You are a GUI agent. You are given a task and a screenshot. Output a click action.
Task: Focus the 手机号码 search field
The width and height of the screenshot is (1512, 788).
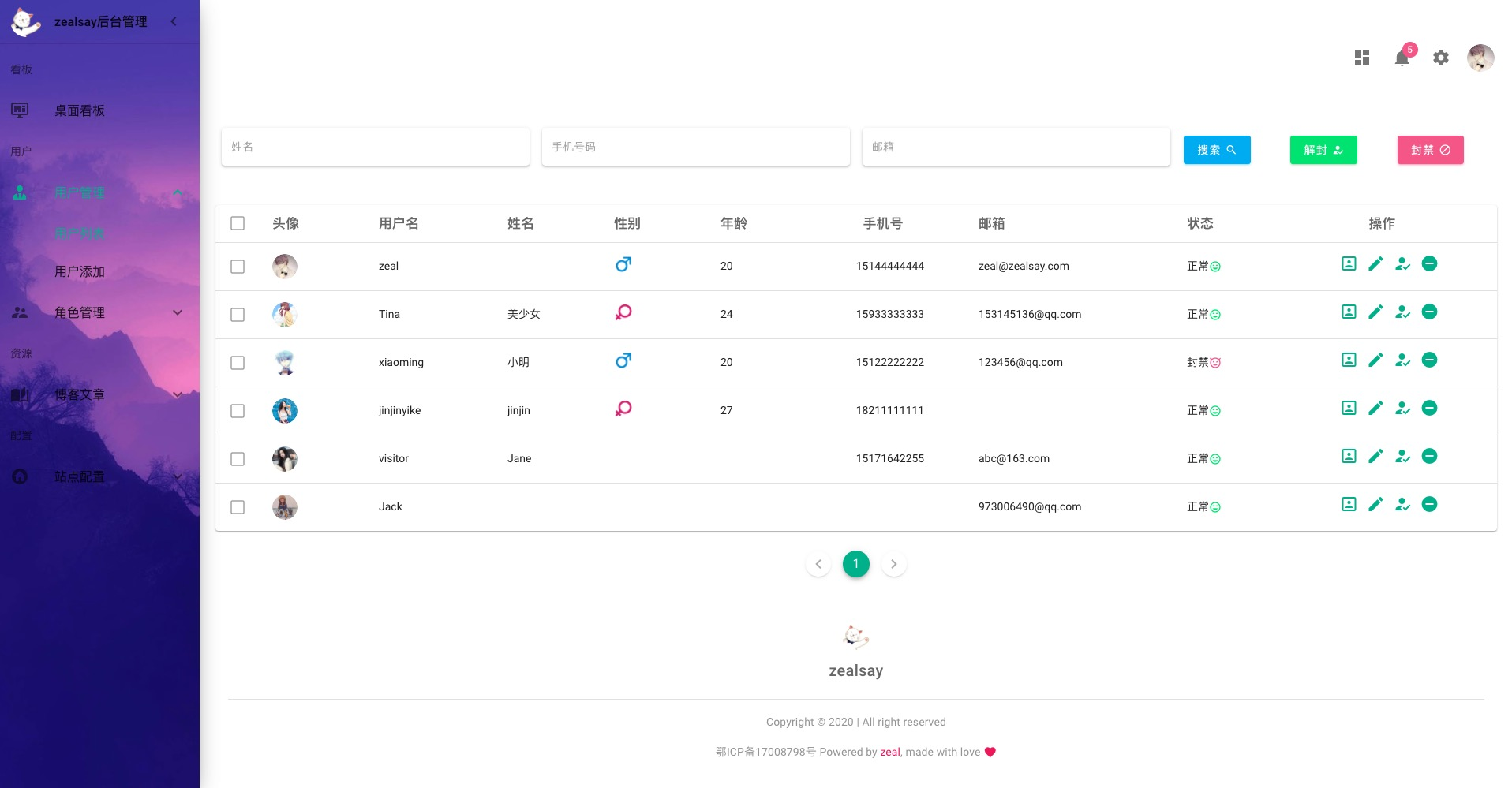(x=696, y=147)
